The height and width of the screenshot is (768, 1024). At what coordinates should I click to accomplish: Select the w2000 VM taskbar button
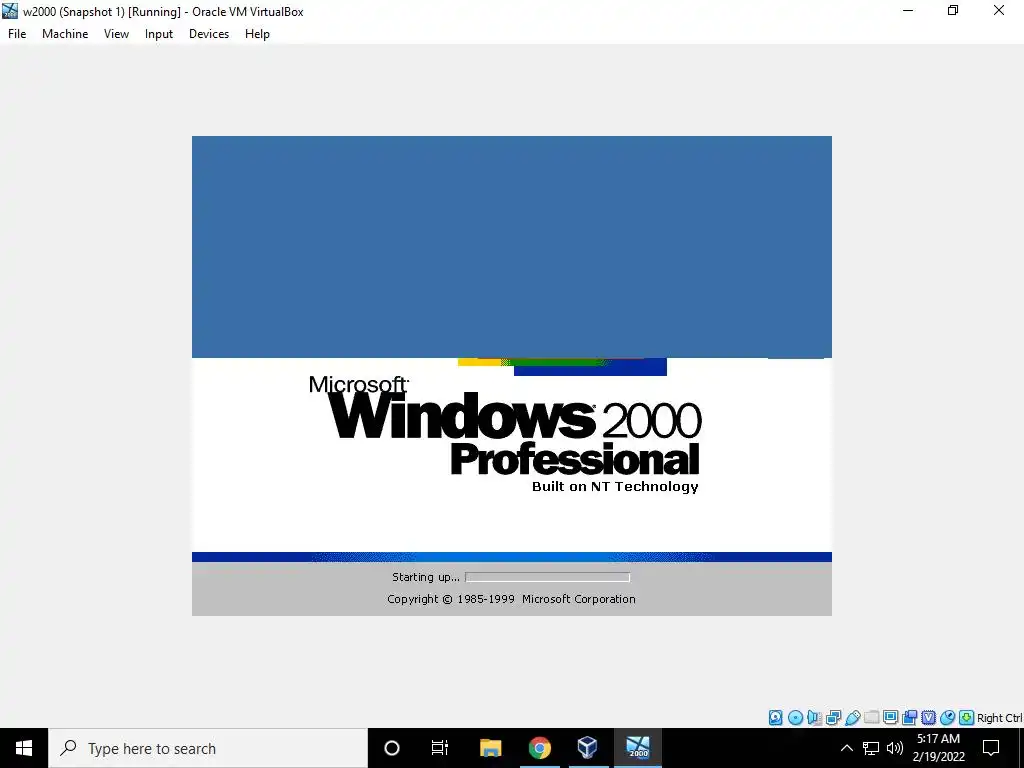[637, 748]
